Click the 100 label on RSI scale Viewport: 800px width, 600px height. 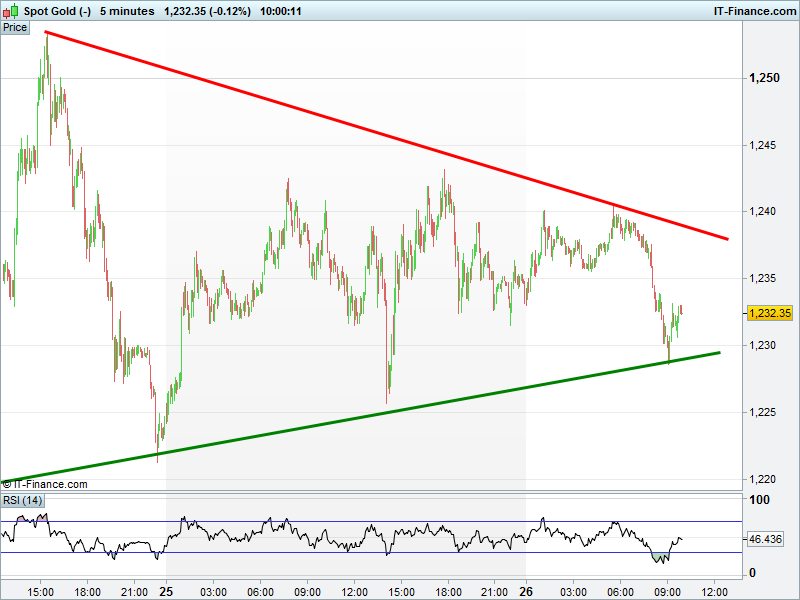759,500
